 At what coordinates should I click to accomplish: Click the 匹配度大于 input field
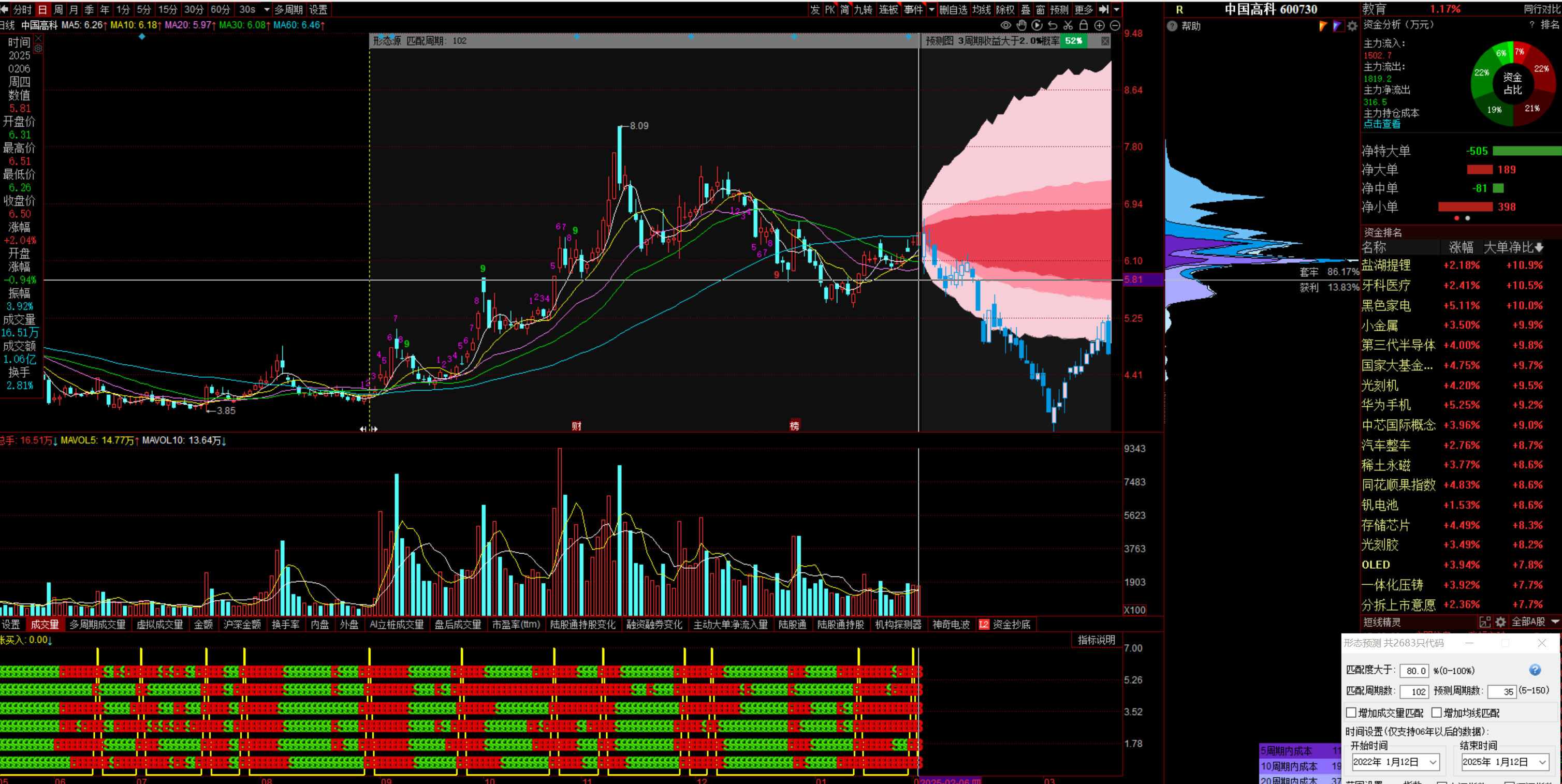point(1414,671)
